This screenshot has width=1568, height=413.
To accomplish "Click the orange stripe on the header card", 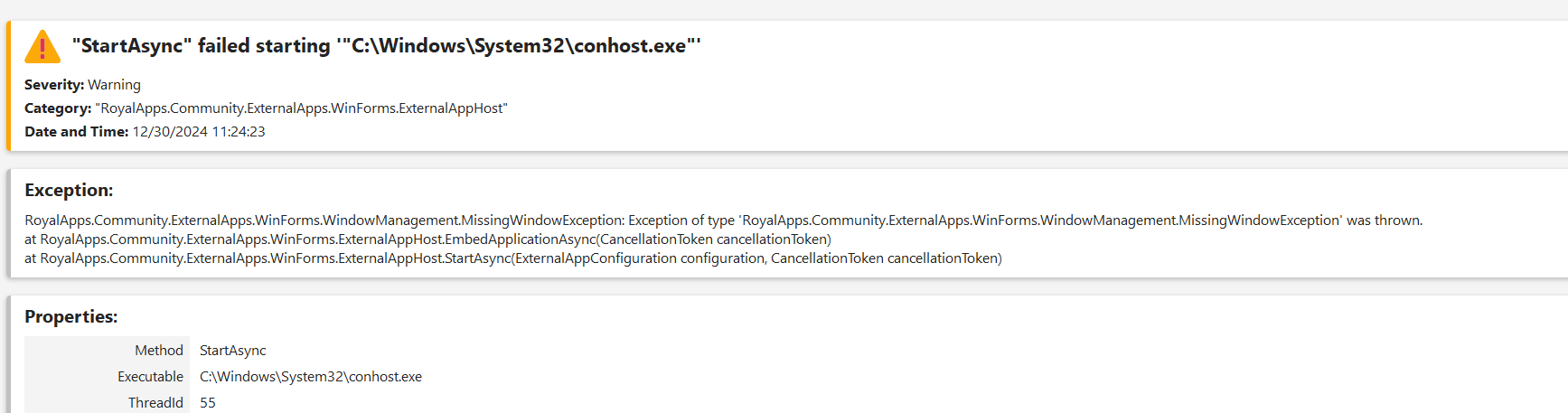I will pyautogui.click(x=8, y=86).
